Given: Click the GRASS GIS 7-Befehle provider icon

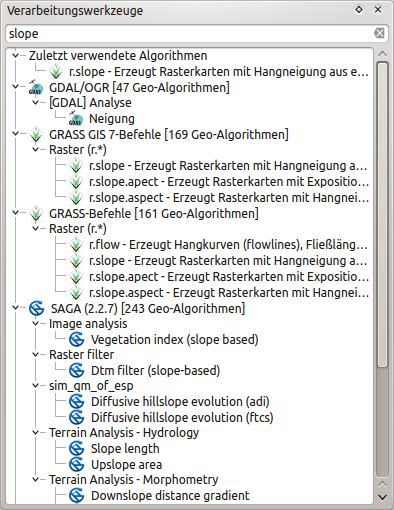Looking at the screenshot, I should (36, 135).
